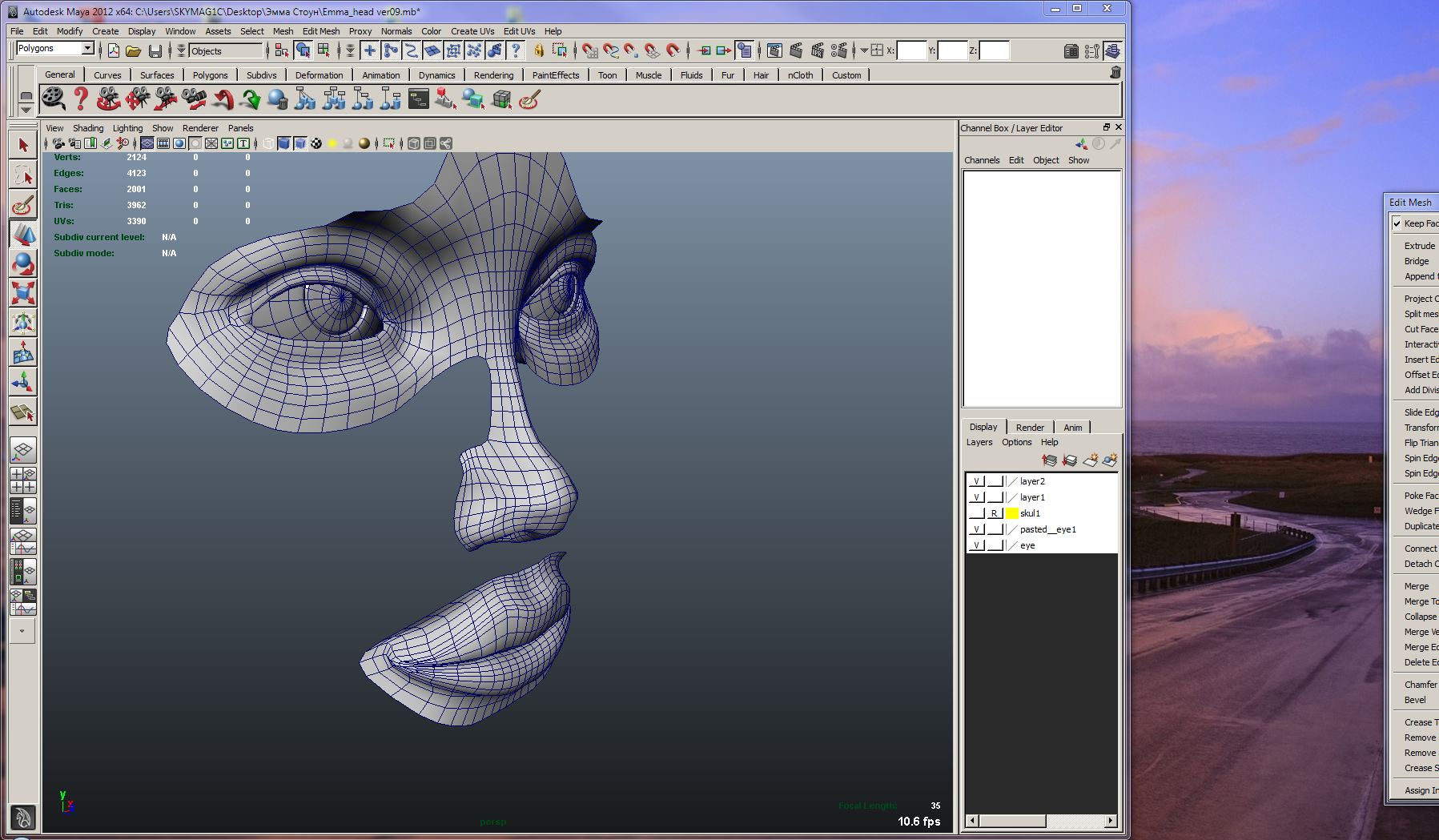Choose the Lasso select tool
The width and height of the screenshot is (1439, 840).
coord(23,175)
